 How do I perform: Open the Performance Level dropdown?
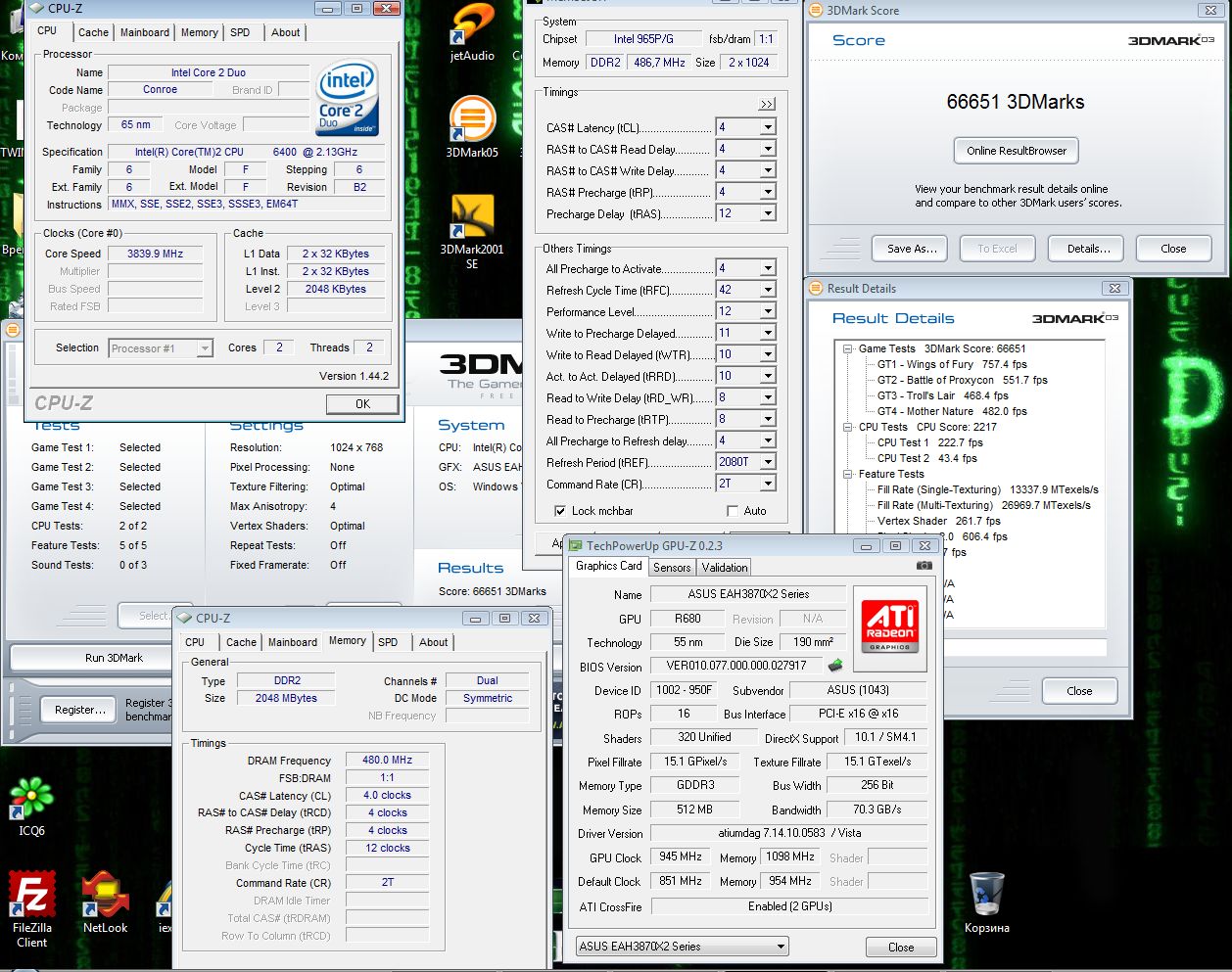(x=768, y=311)
